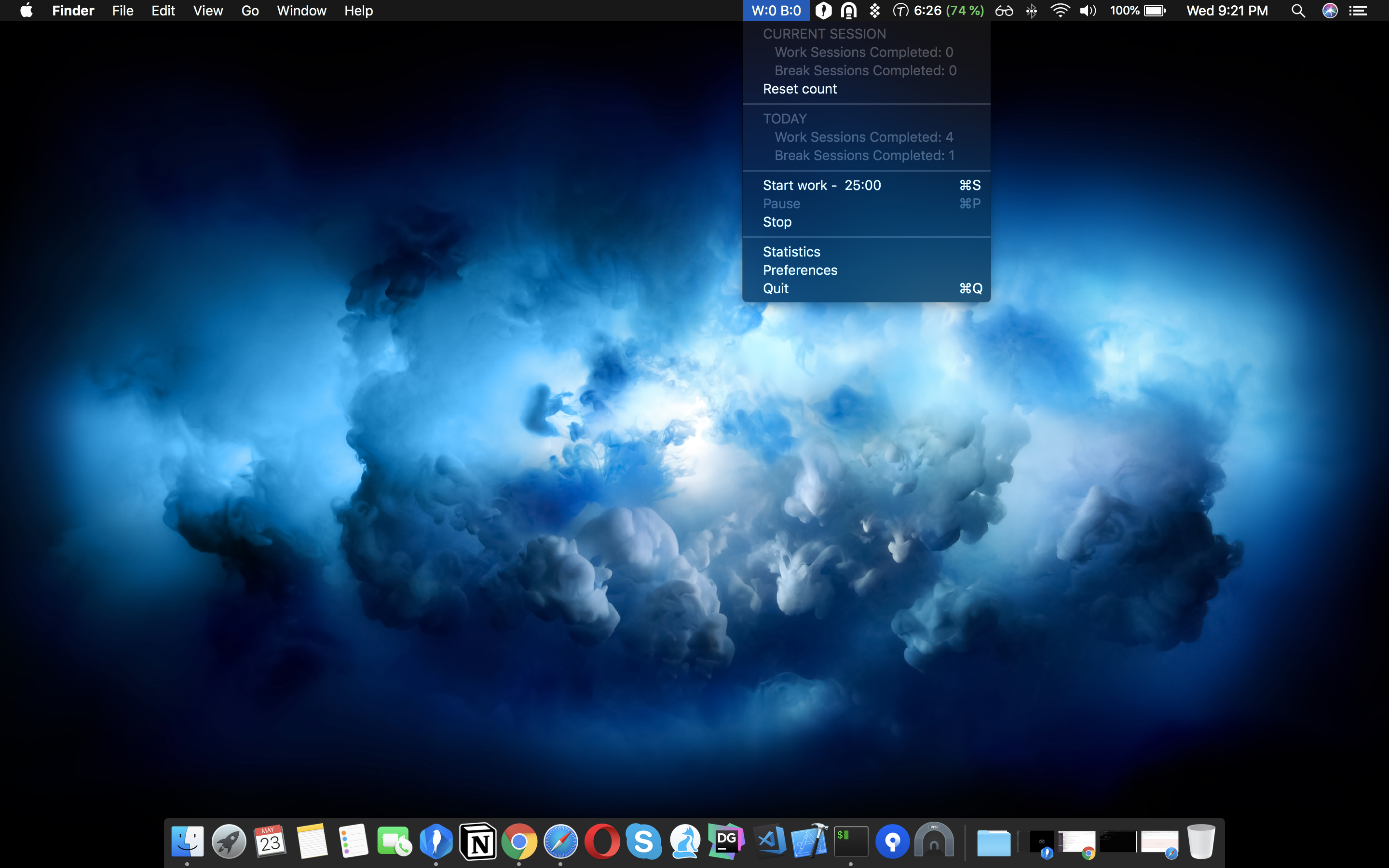
Task: Open Preferences from the dropdown menu
Action: click(800, 271)
